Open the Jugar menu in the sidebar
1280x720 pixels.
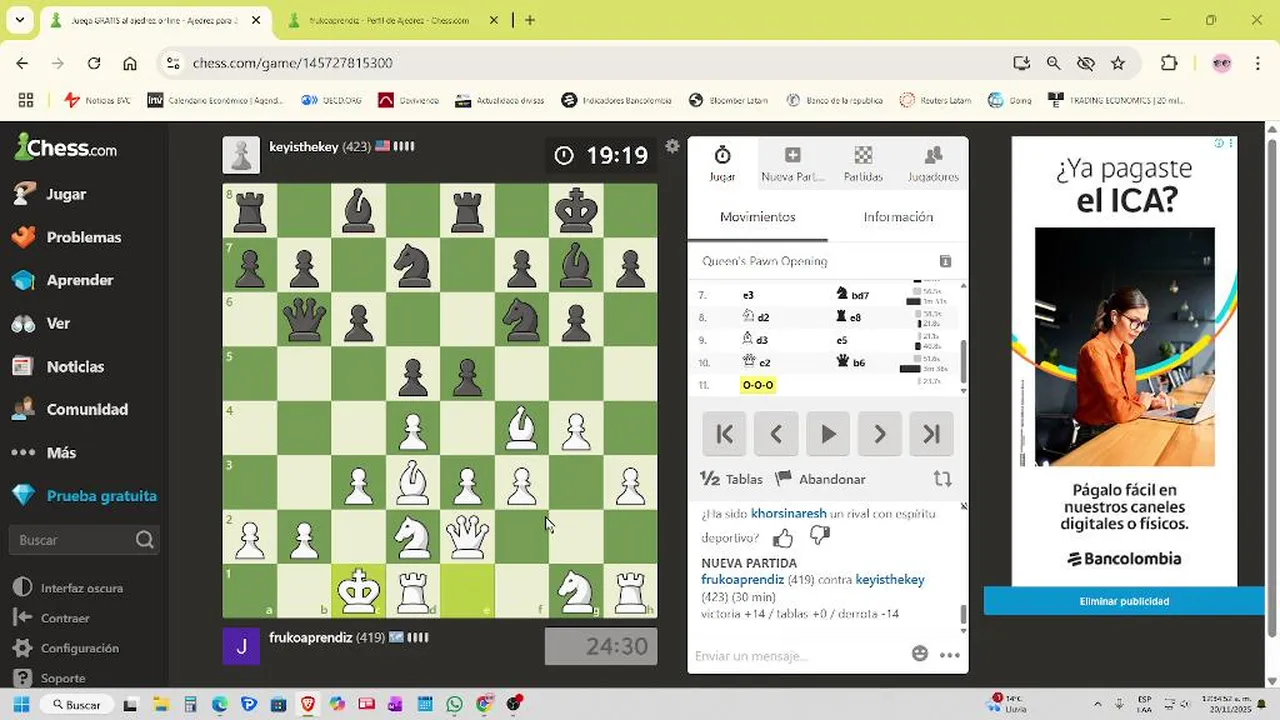coord(50,194)
